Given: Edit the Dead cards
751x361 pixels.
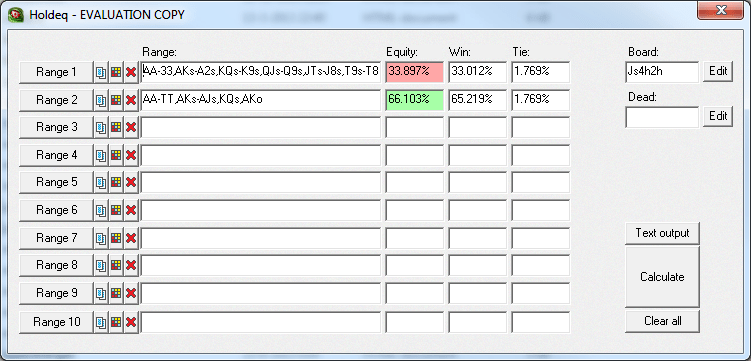Looking at the screenshot, I should (x=718, y=116).
